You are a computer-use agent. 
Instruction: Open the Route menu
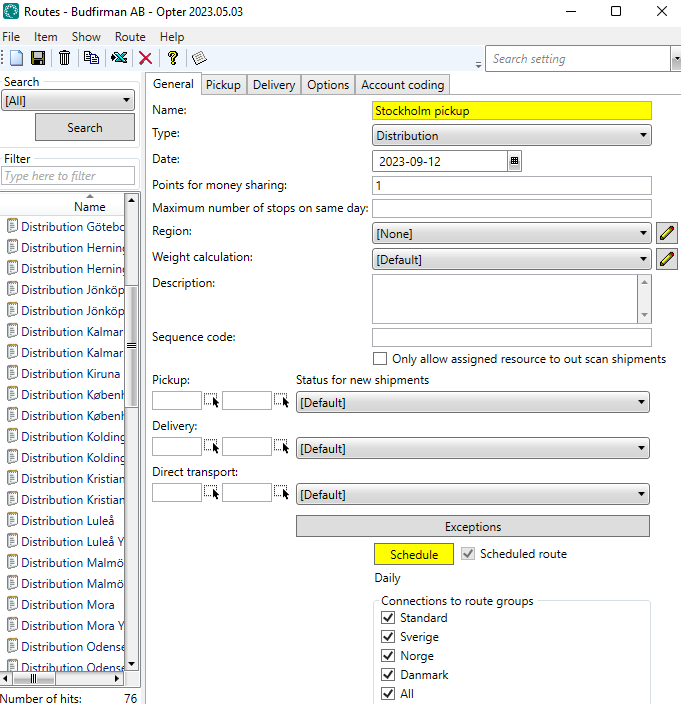[130, 37]
